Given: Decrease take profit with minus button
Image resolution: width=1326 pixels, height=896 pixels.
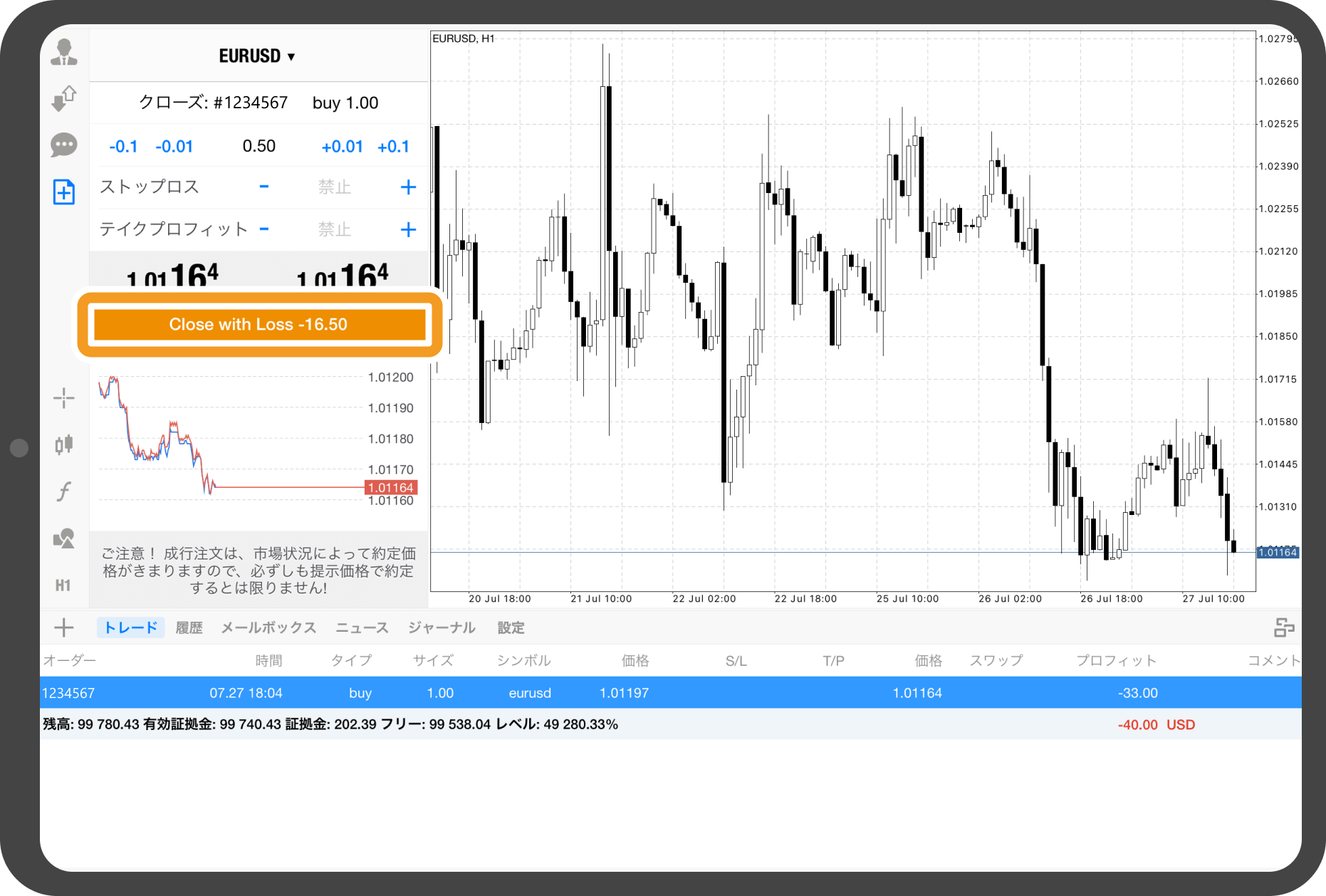Looking at the screenshot, I should (x=264, y=229).
